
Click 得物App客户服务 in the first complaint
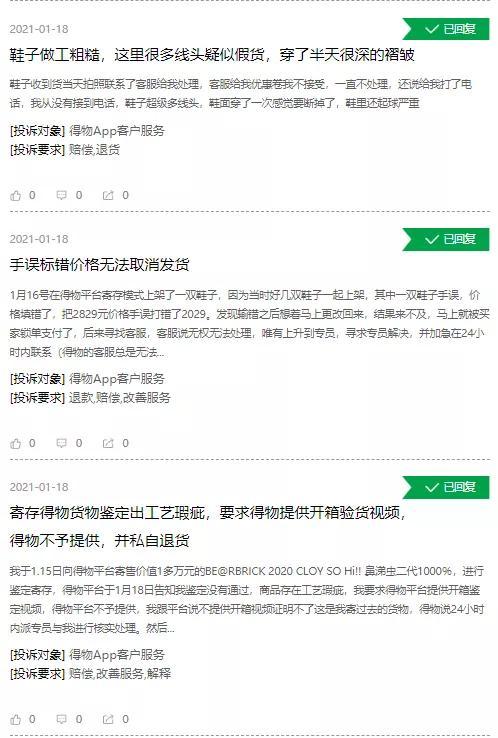tap(117, 131)
